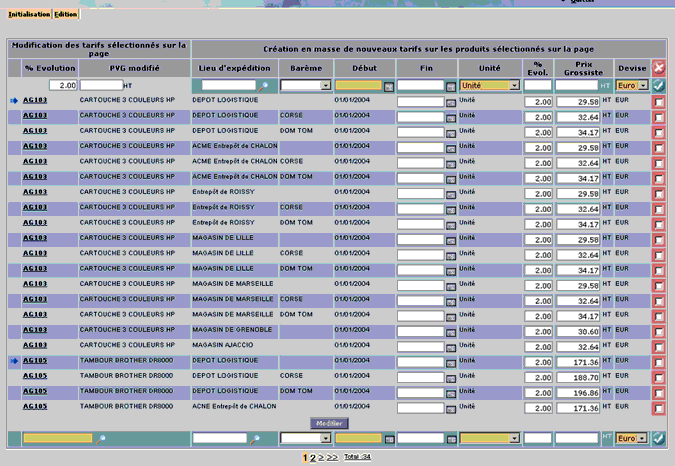Switch to the Edition tab
The height and width of the screenshot is (466, 675).
click(65, 14)
